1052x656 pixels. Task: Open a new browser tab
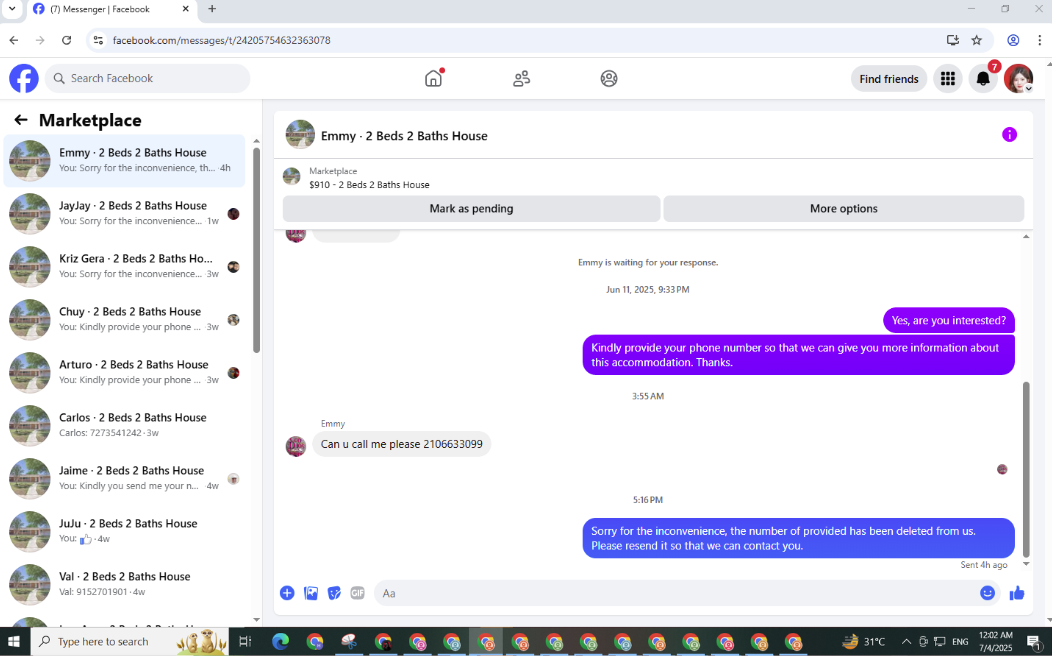point(212,9)
